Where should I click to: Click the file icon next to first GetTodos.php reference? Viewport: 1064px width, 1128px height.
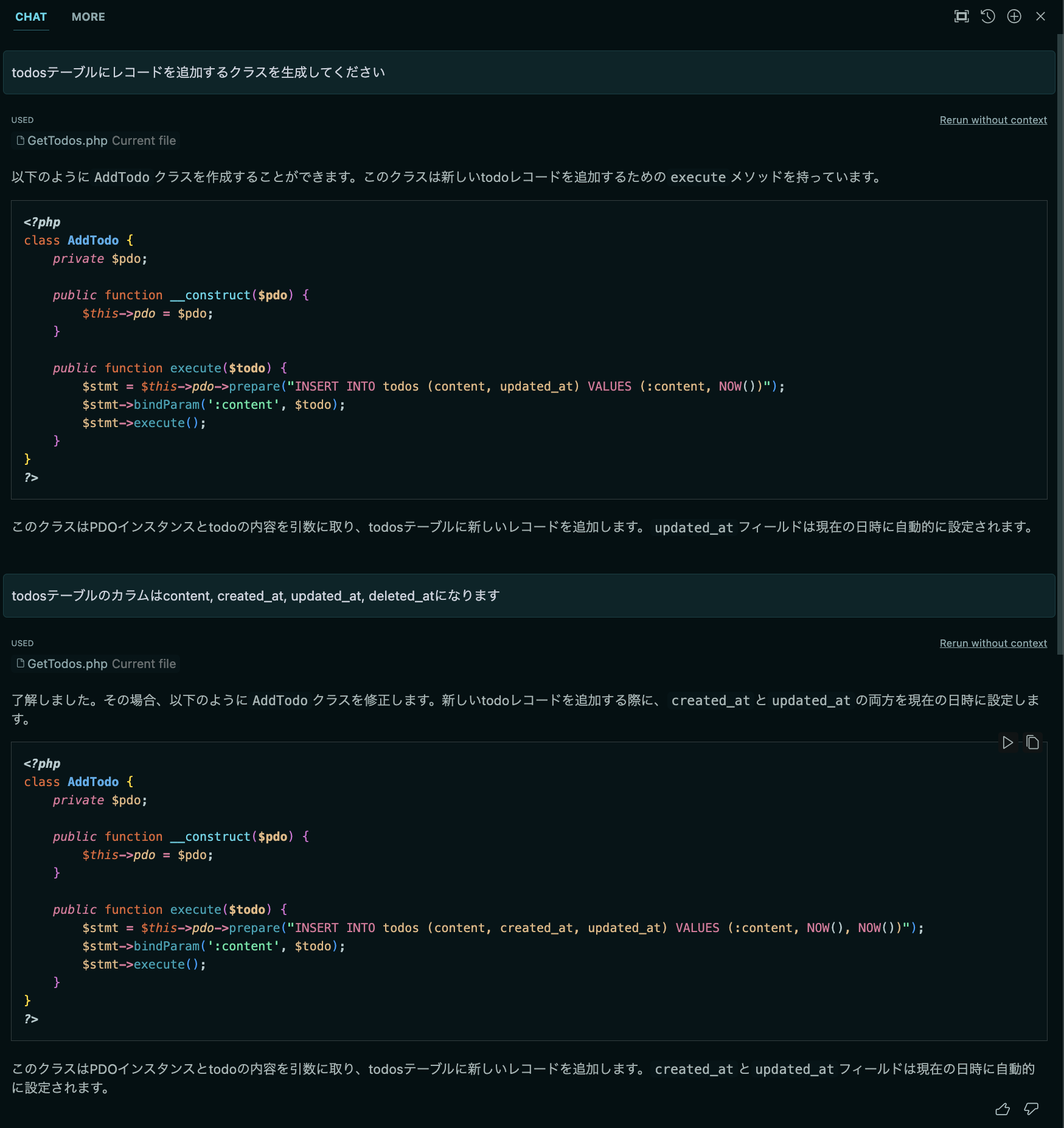pyautogui.click(x=20, y=141)
